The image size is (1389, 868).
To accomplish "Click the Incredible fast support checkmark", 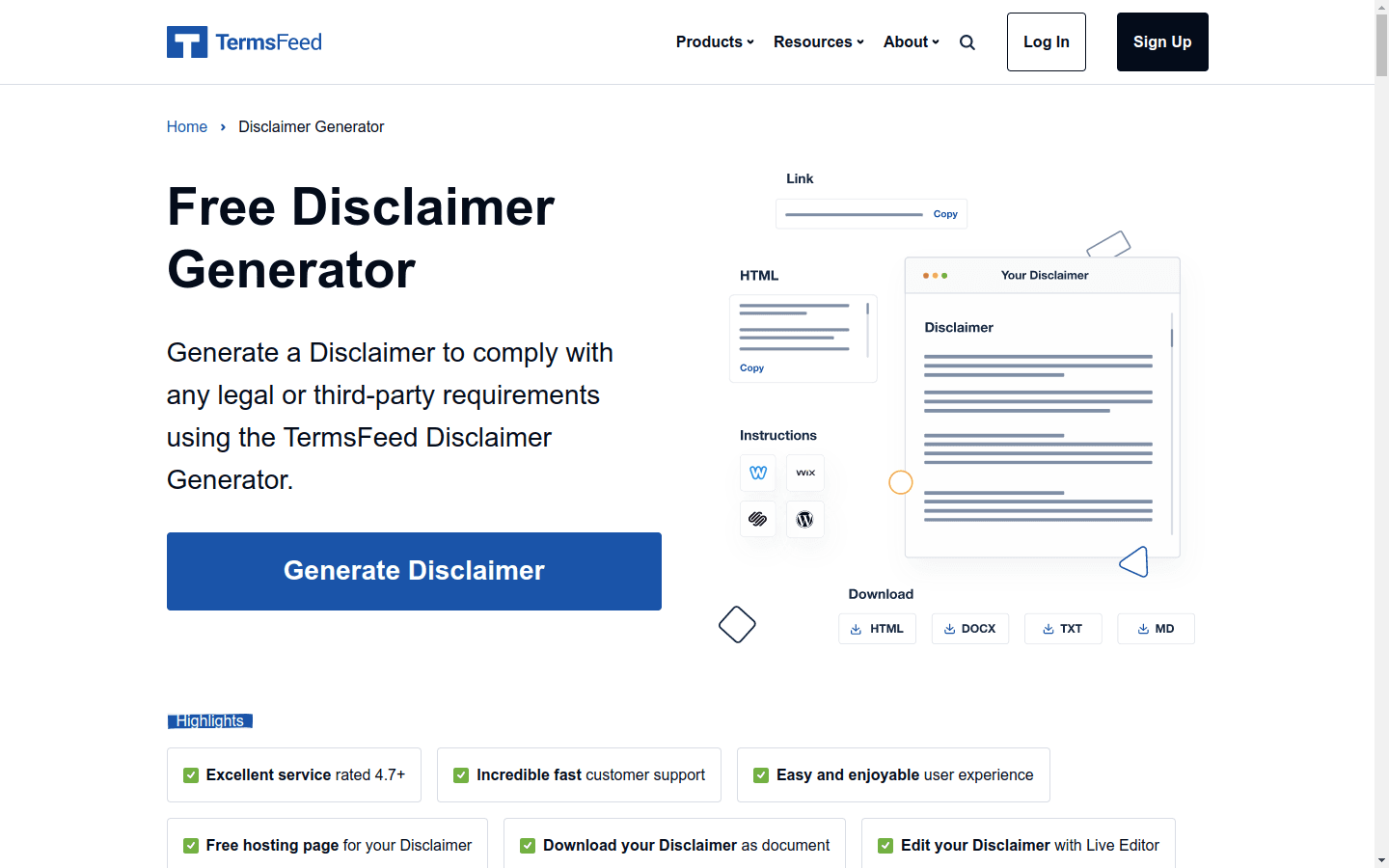I will 461,774.
